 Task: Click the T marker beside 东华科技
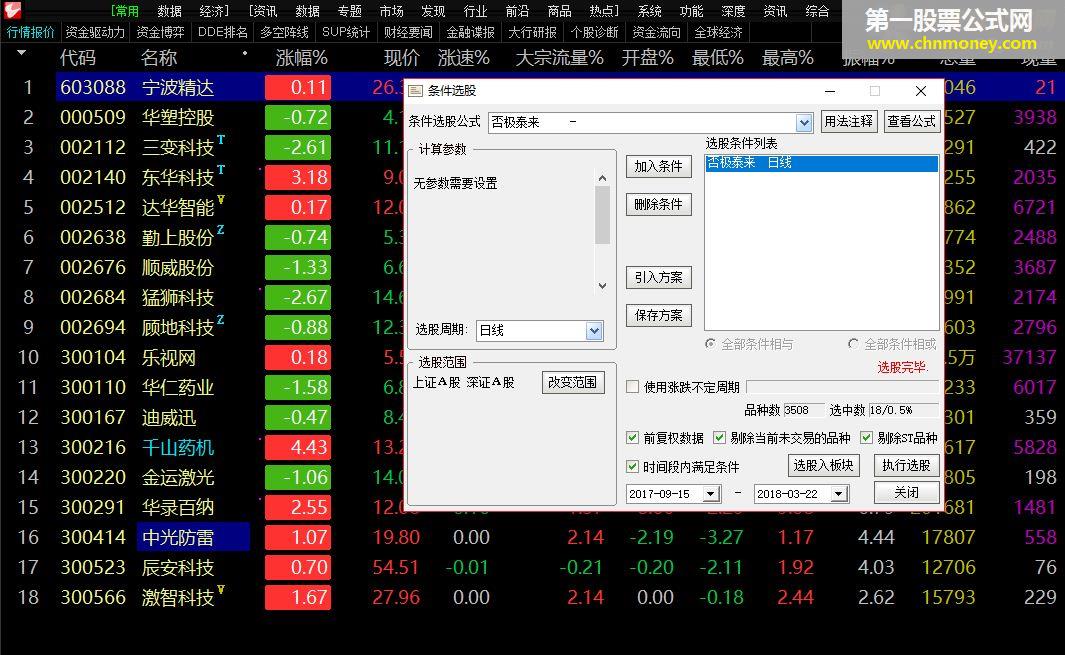click(x=221, y=170)
